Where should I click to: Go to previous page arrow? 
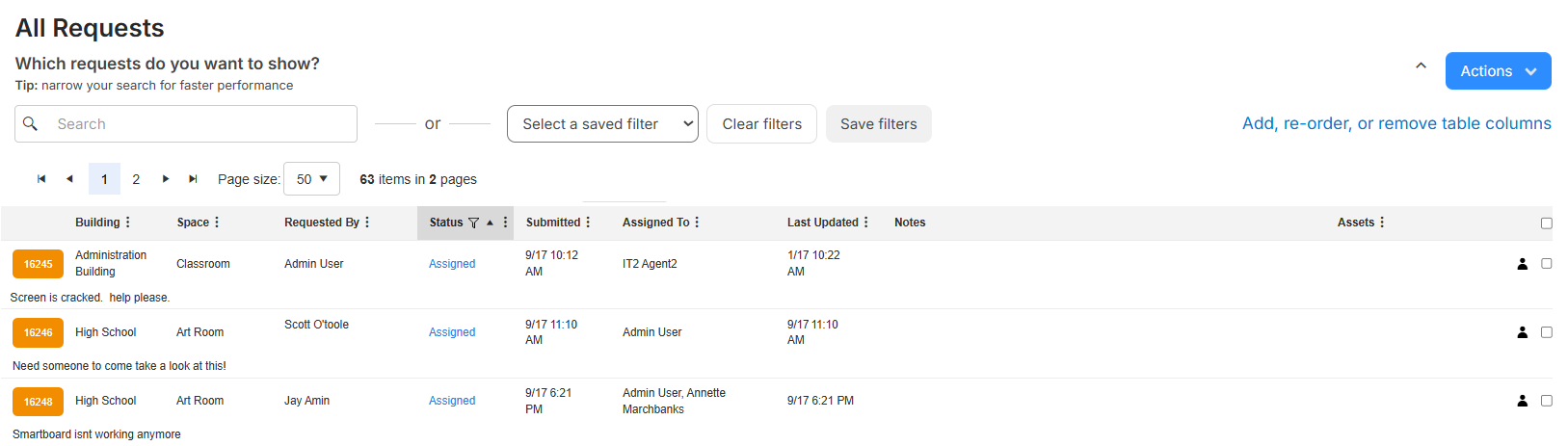(69, 179)
